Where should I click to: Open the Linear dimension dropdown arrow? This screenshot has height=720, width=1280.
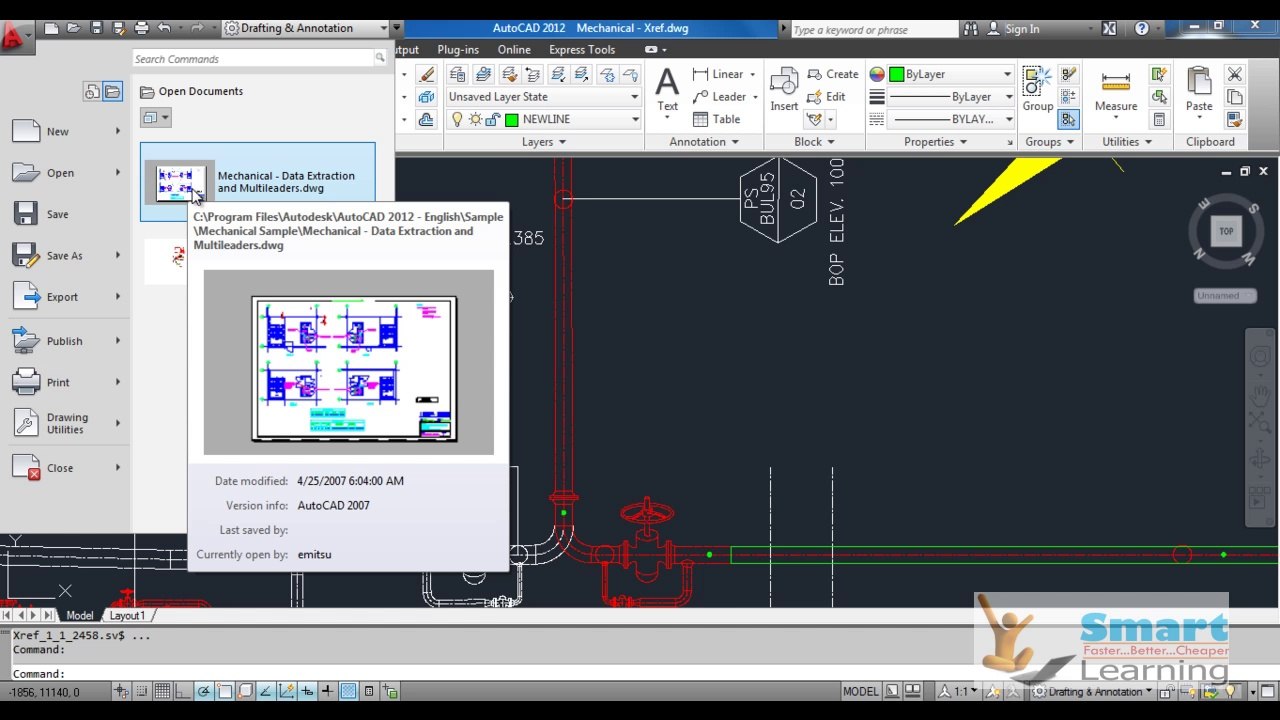click(752, 75)
